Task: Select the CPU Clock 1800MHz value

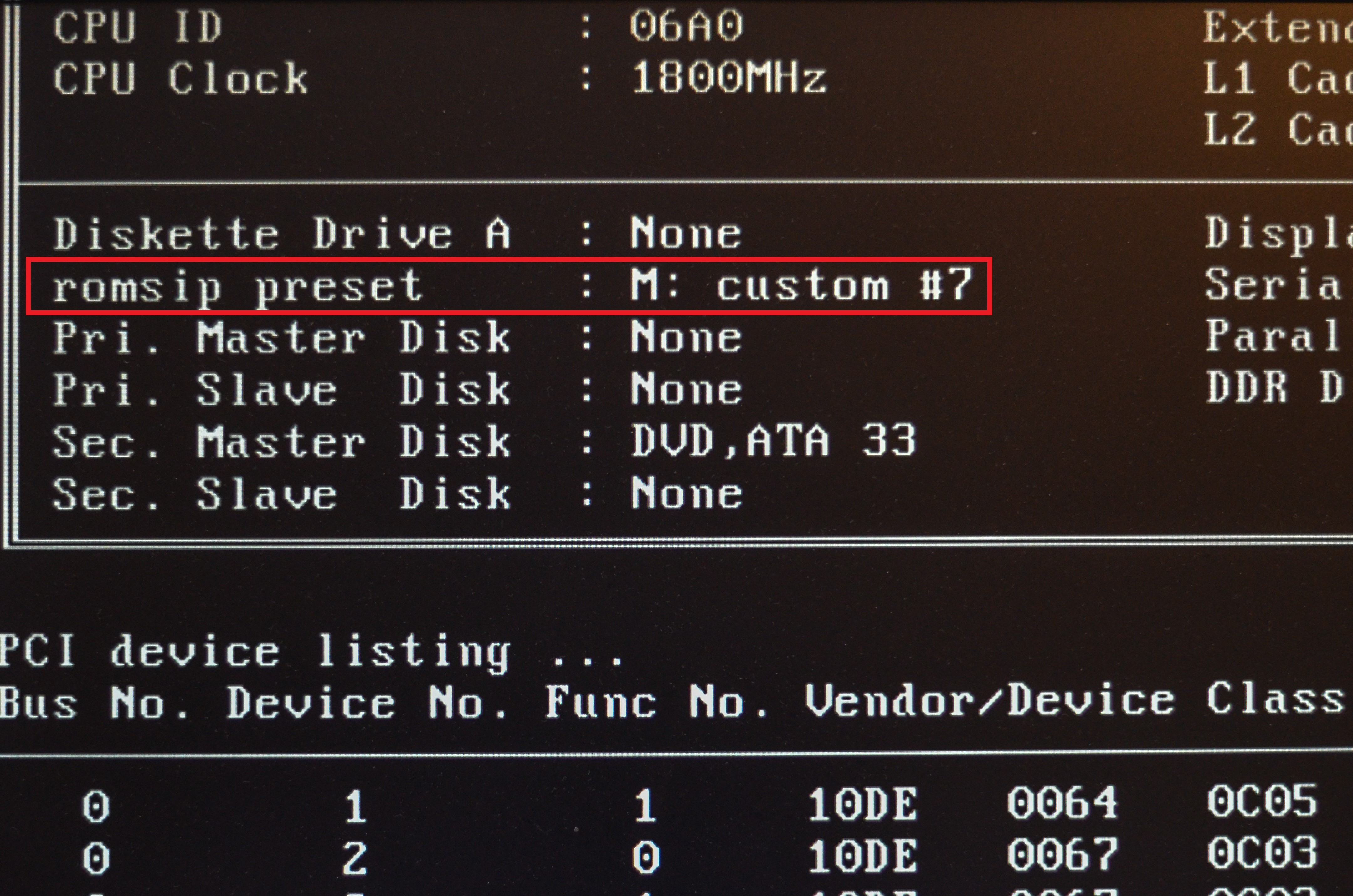Action: tap(729, 78)
